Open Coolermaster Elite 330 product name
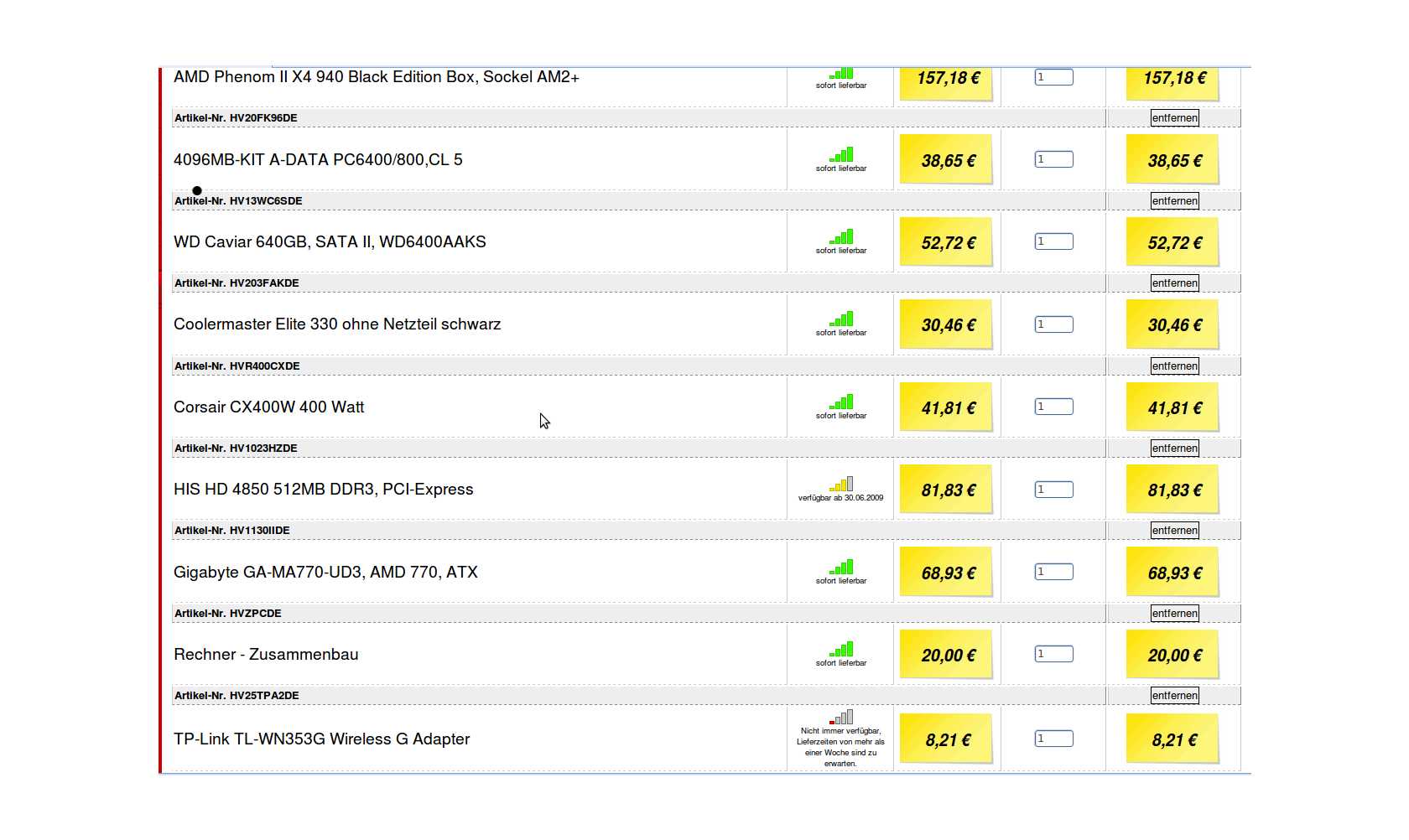This screenshot has width=1409, height=840. coord(337,324)
